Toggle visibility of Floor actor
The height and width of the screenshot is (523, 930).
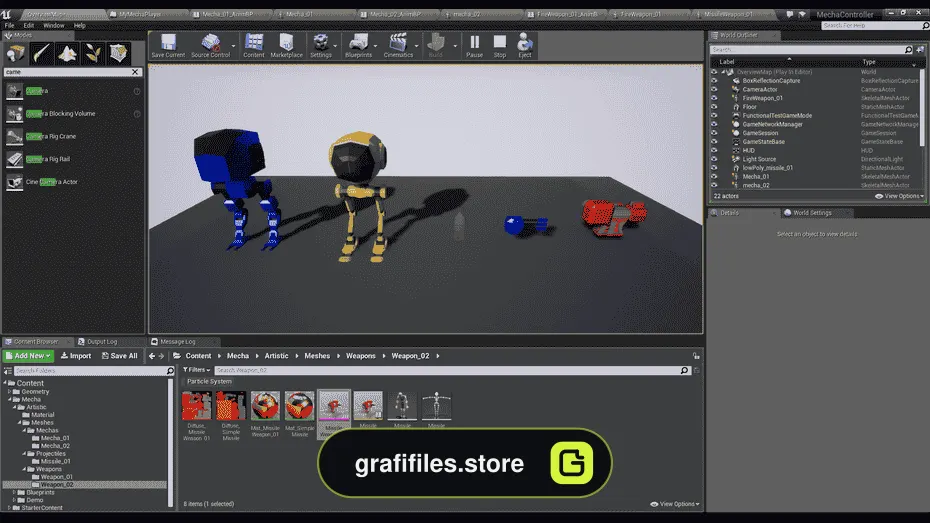coord(714,107)
